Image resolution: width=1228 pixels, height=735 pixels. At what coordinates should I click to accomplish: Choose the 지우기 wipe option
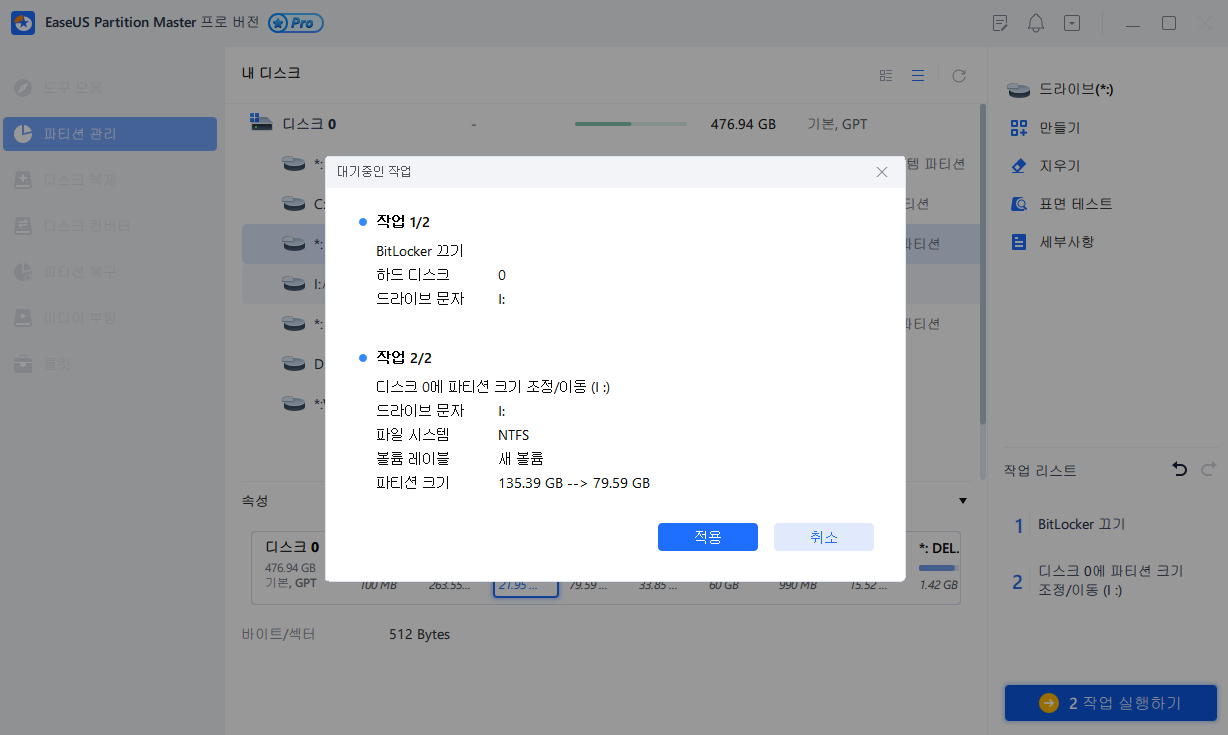point(1060,165)
